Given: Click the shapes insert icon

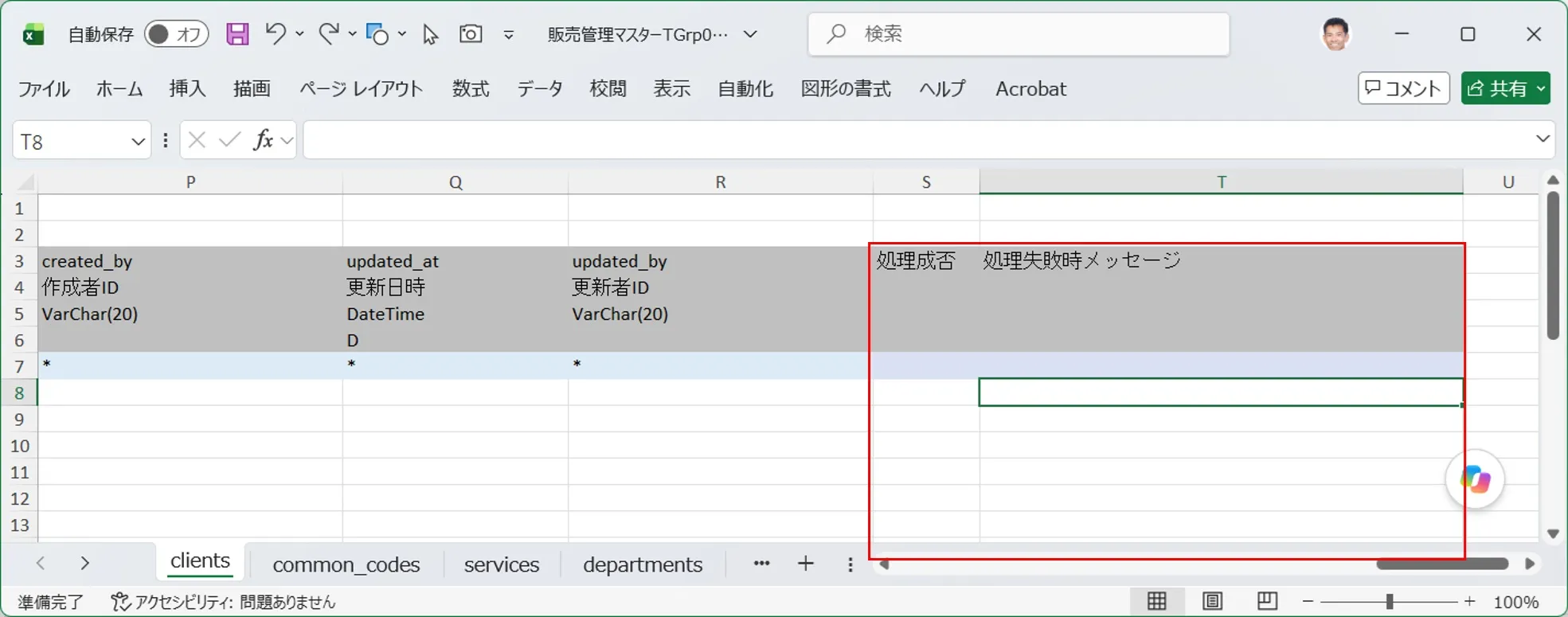Looking at the screenshot, I should tap(377, 34).
